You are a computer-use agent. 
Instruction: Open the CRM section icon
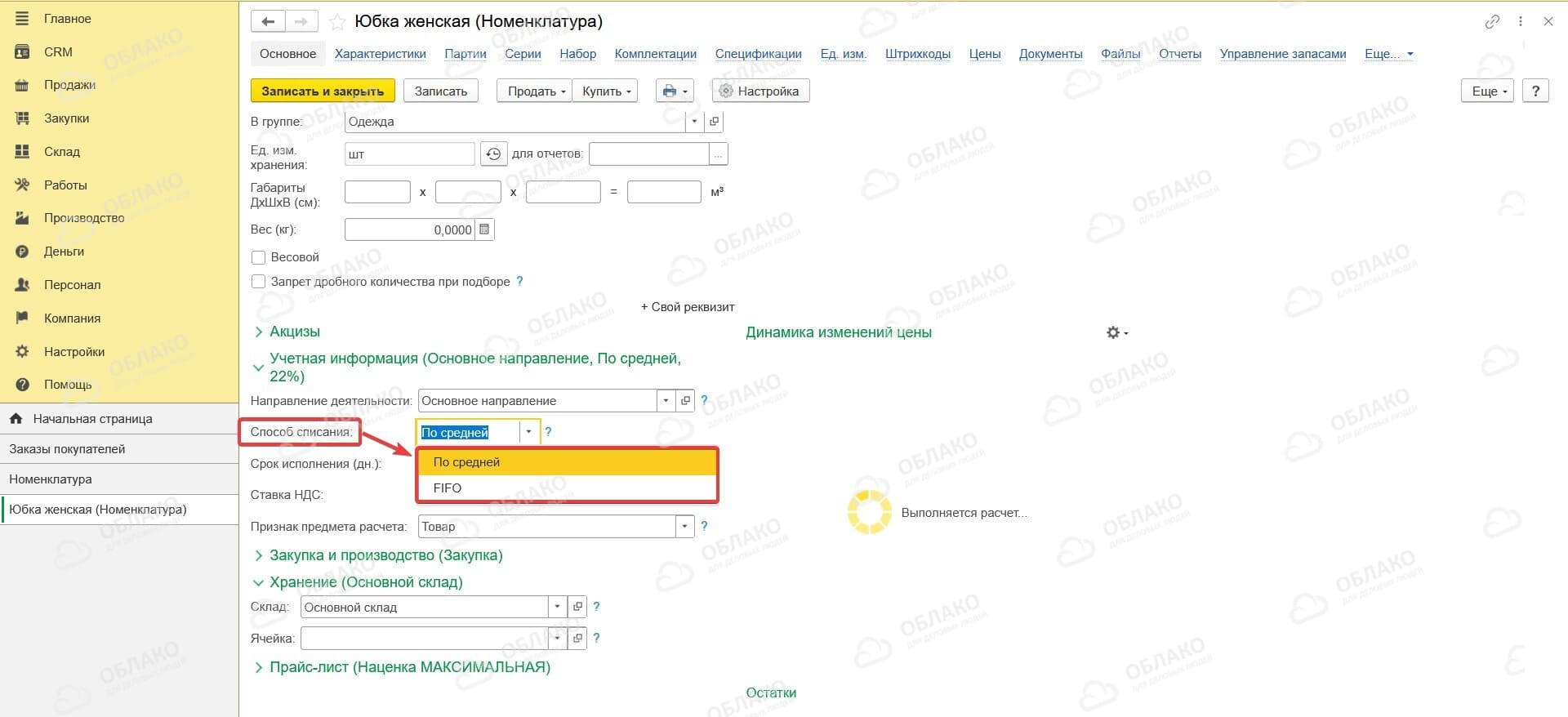22,51
